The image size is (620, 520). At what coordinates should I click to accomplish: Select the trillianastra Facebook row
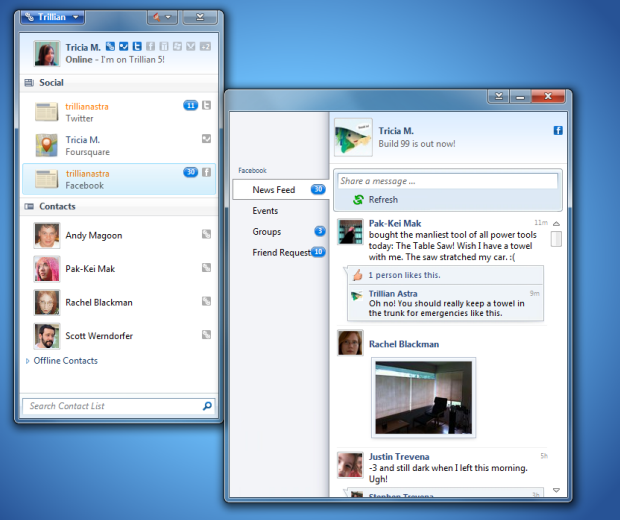[x=119, y=179]
